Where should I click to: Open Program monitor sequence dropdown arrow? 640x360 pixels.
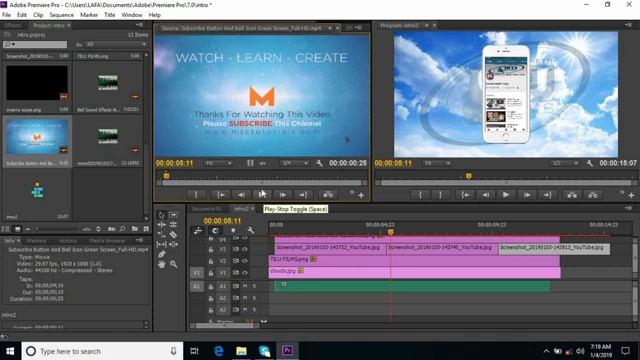pyautogui.click(x=427, y=25)
